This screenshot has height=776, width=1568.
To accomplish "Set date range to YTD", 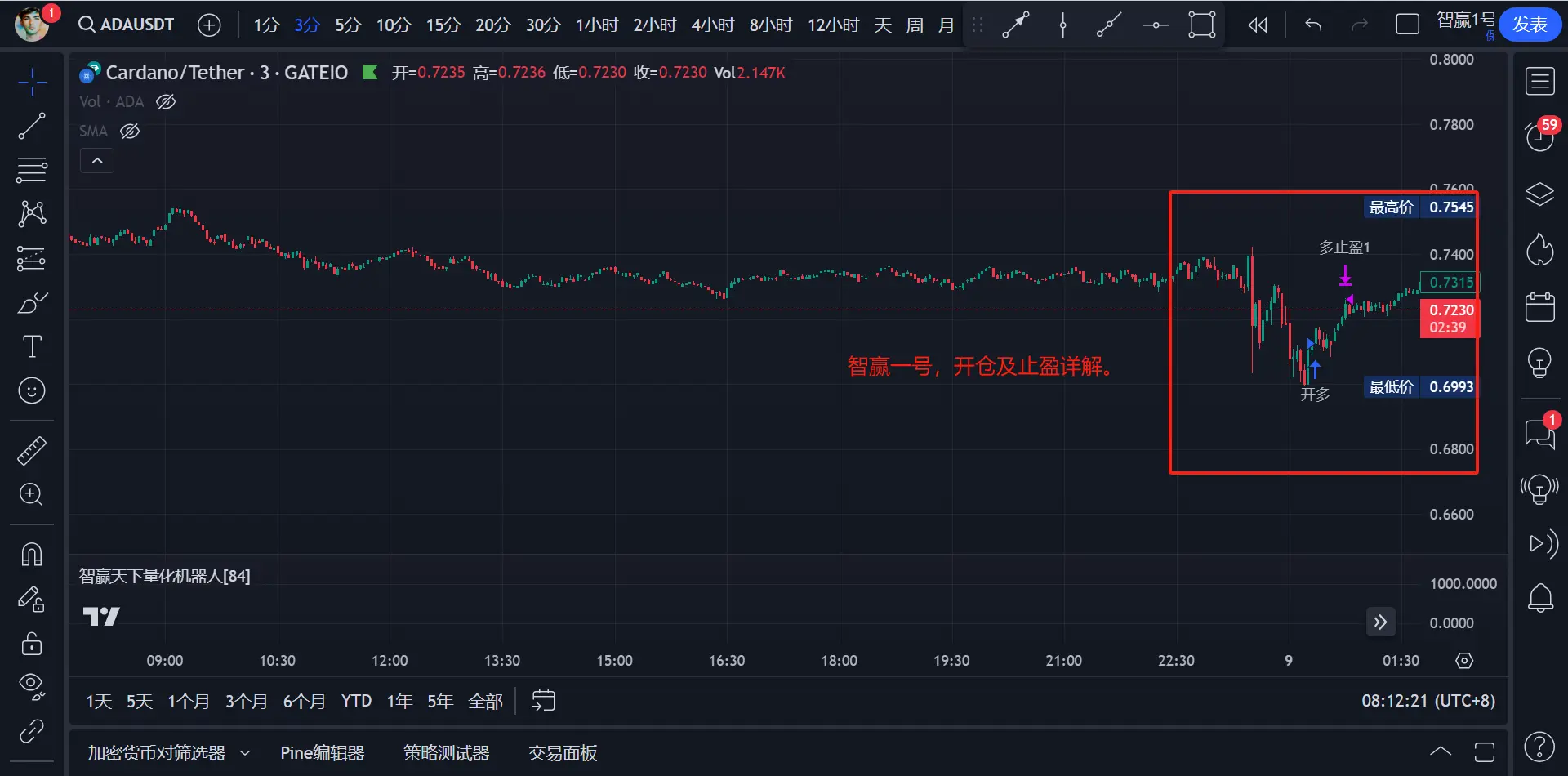I will click(x=356, y=702).
